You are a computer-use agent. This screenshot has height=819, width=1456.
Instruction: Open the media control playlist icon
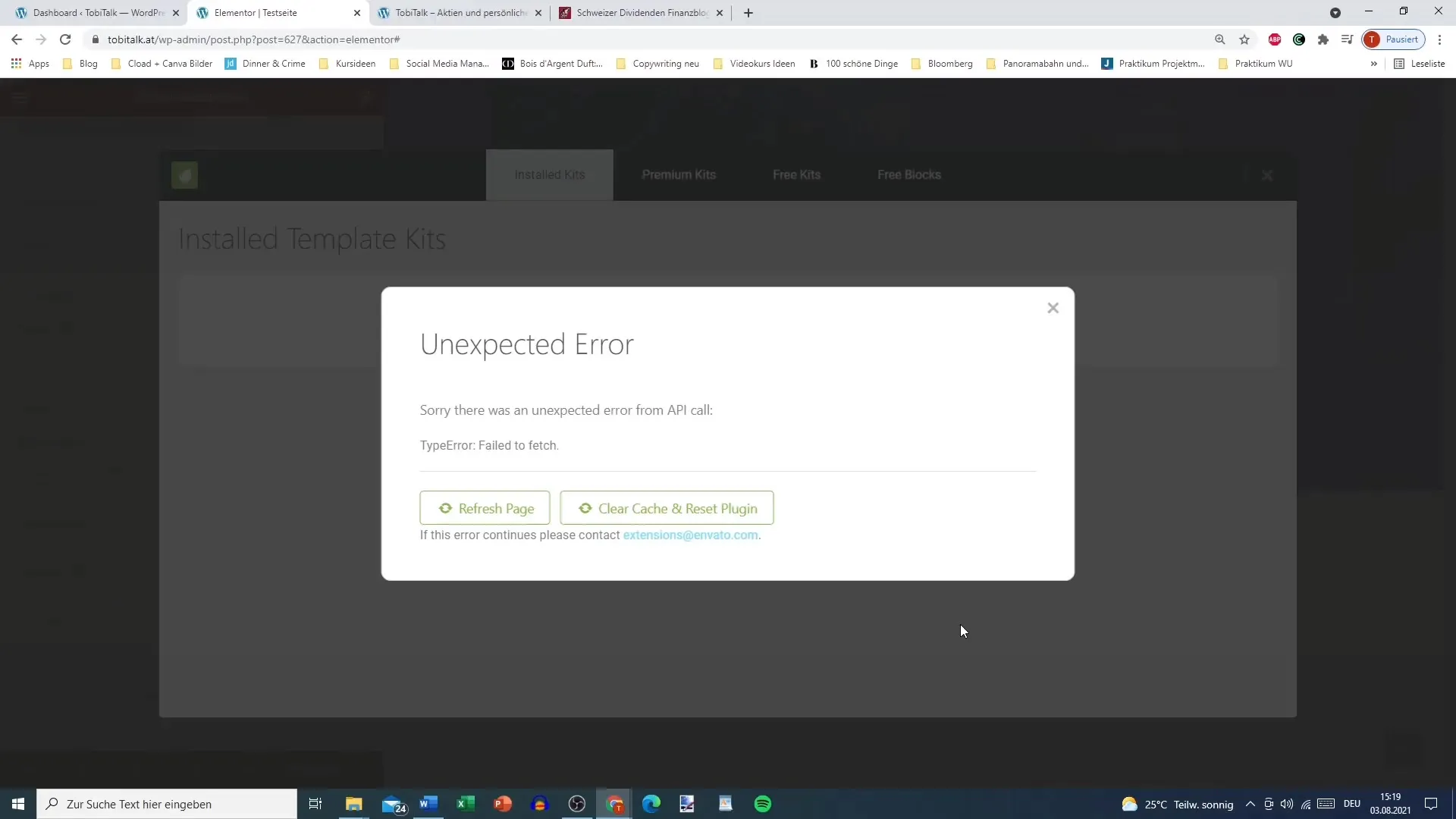point(1348,39)
